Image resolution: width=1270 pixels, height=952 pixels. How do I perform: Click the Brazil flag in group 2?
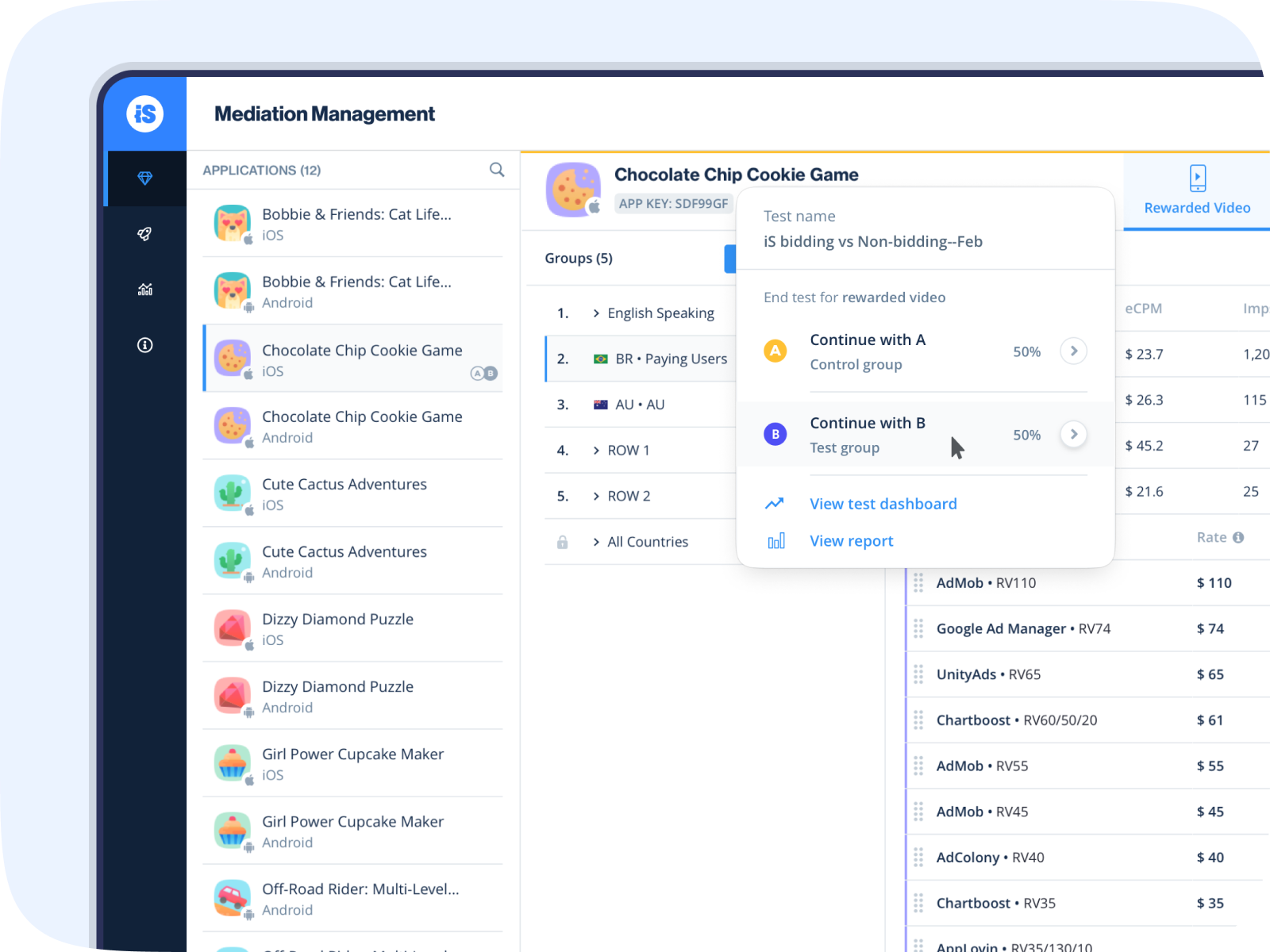(x=601, y=359)
